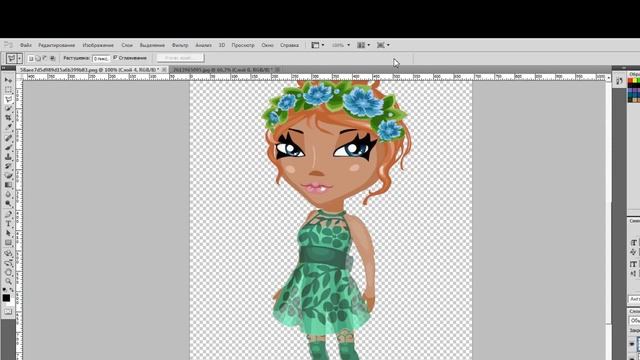Select the Gradient tool

click(8, 185)
